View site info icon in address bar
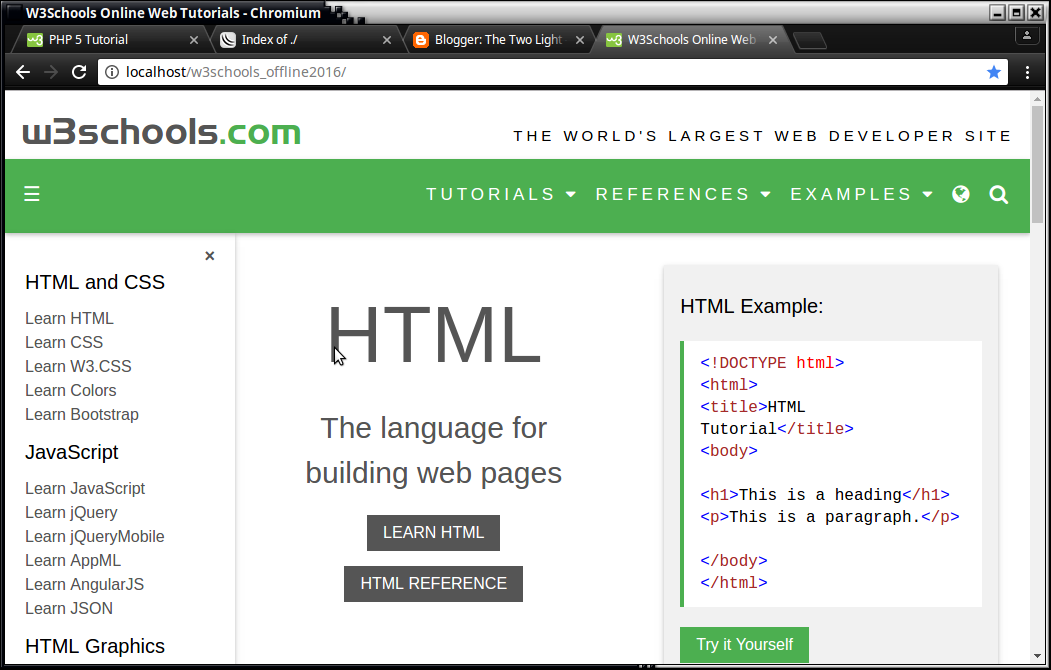Image resolution: width=1051 pixels, height=670 pixels. pyautogui.click(x=112, y=72)
